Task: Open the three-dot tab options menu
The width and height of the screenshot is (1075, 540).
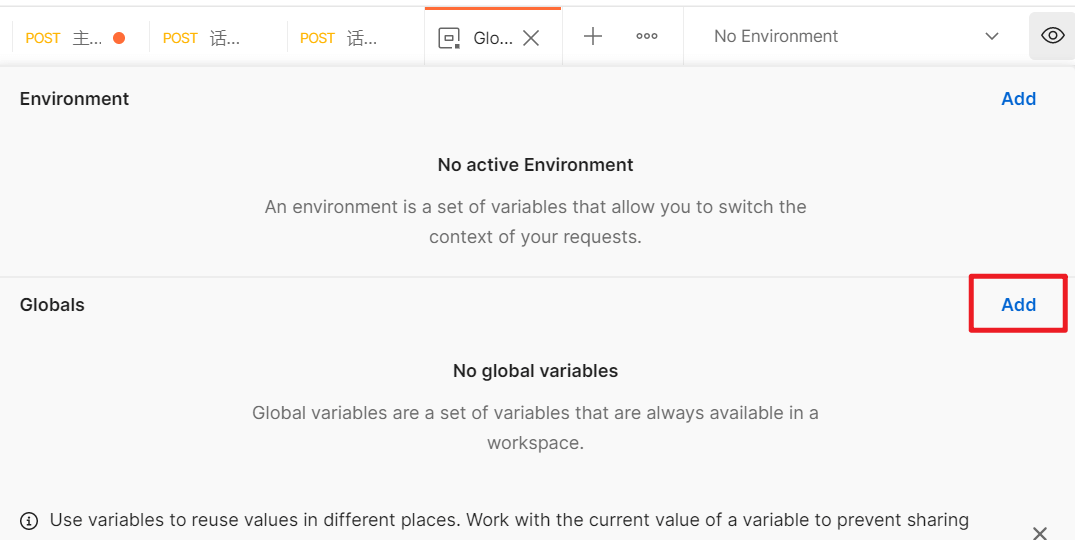Action: click(x=647, y=36)
